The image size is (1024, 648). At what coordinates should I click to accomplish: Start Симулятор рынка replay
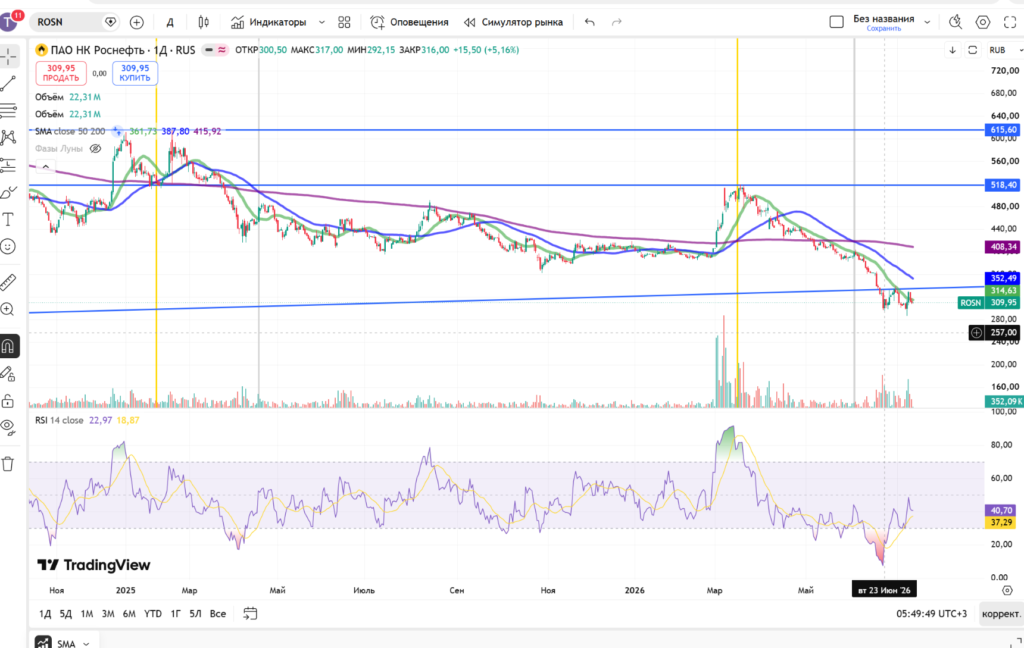click(513, 22)
